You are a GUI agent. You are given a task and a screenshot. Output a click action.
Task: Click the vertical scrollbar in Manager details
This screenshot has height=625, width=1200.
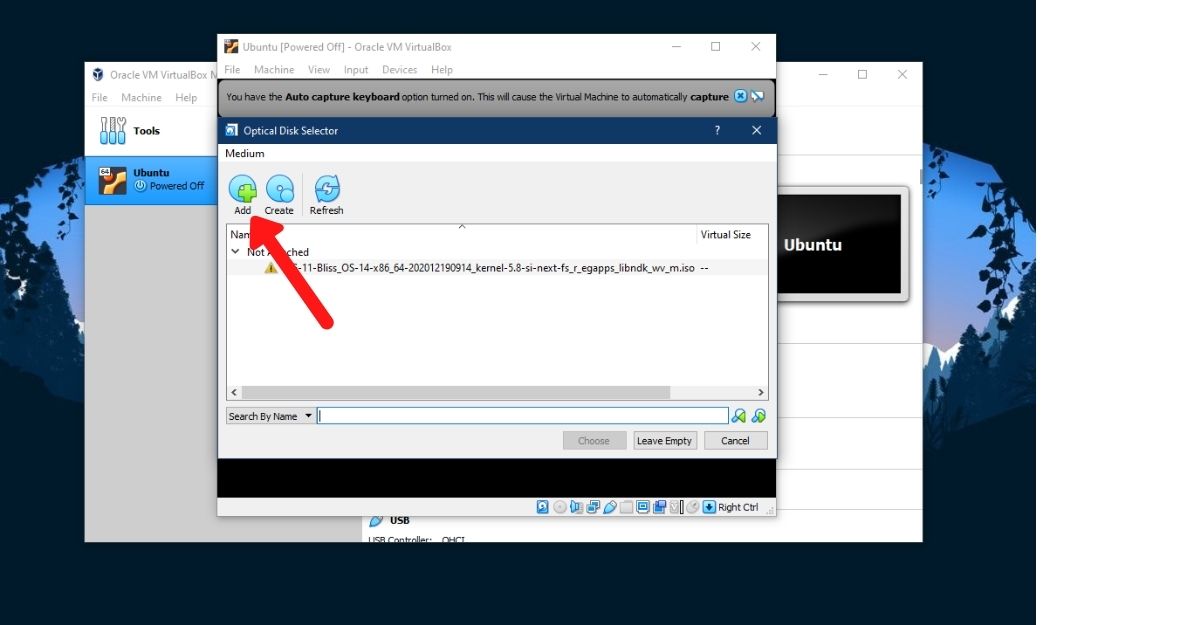pos(921,177)
